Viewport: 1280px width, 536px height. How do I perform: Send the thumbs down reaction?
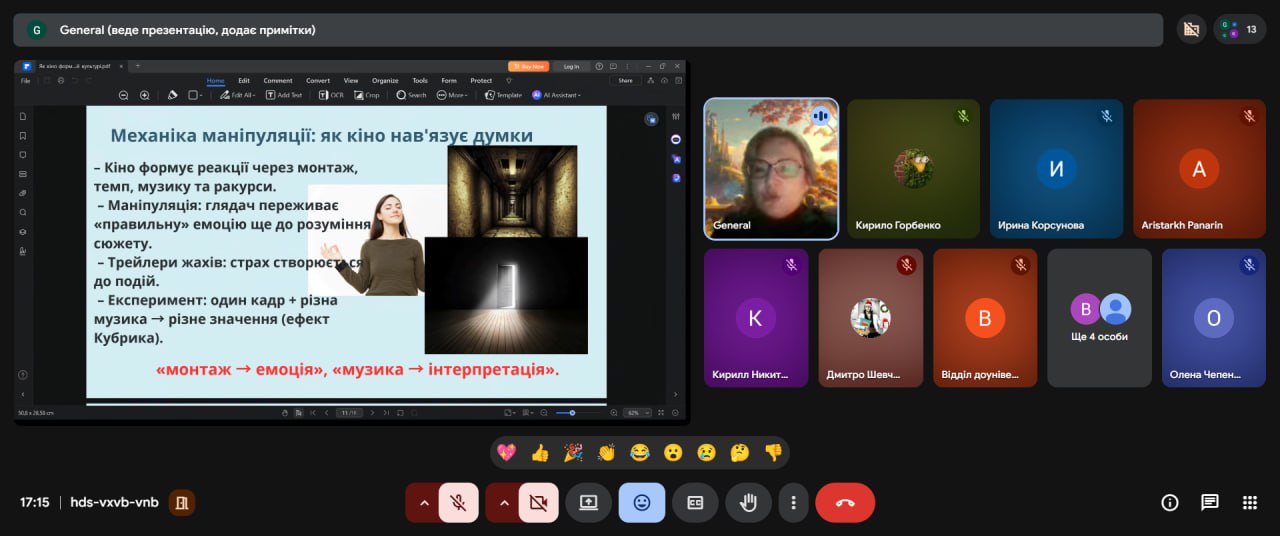click(773, 453)
